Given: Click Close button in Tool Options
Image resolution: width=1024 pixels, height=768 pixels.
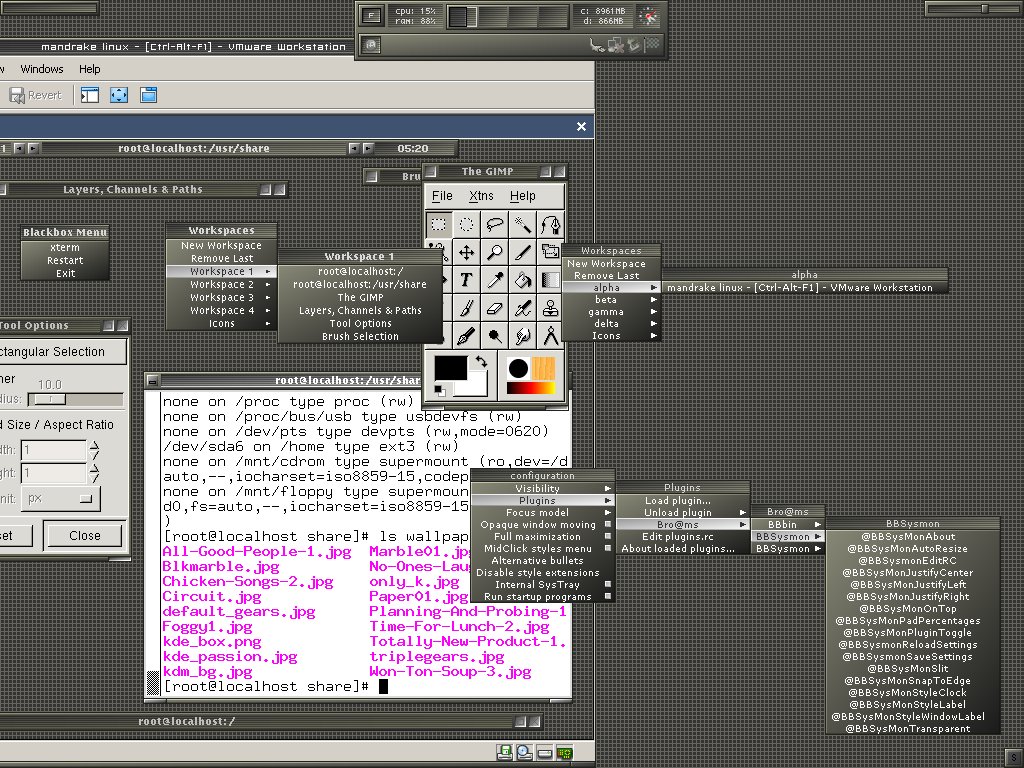Looking at the screenshot, I should click(84, 536).
